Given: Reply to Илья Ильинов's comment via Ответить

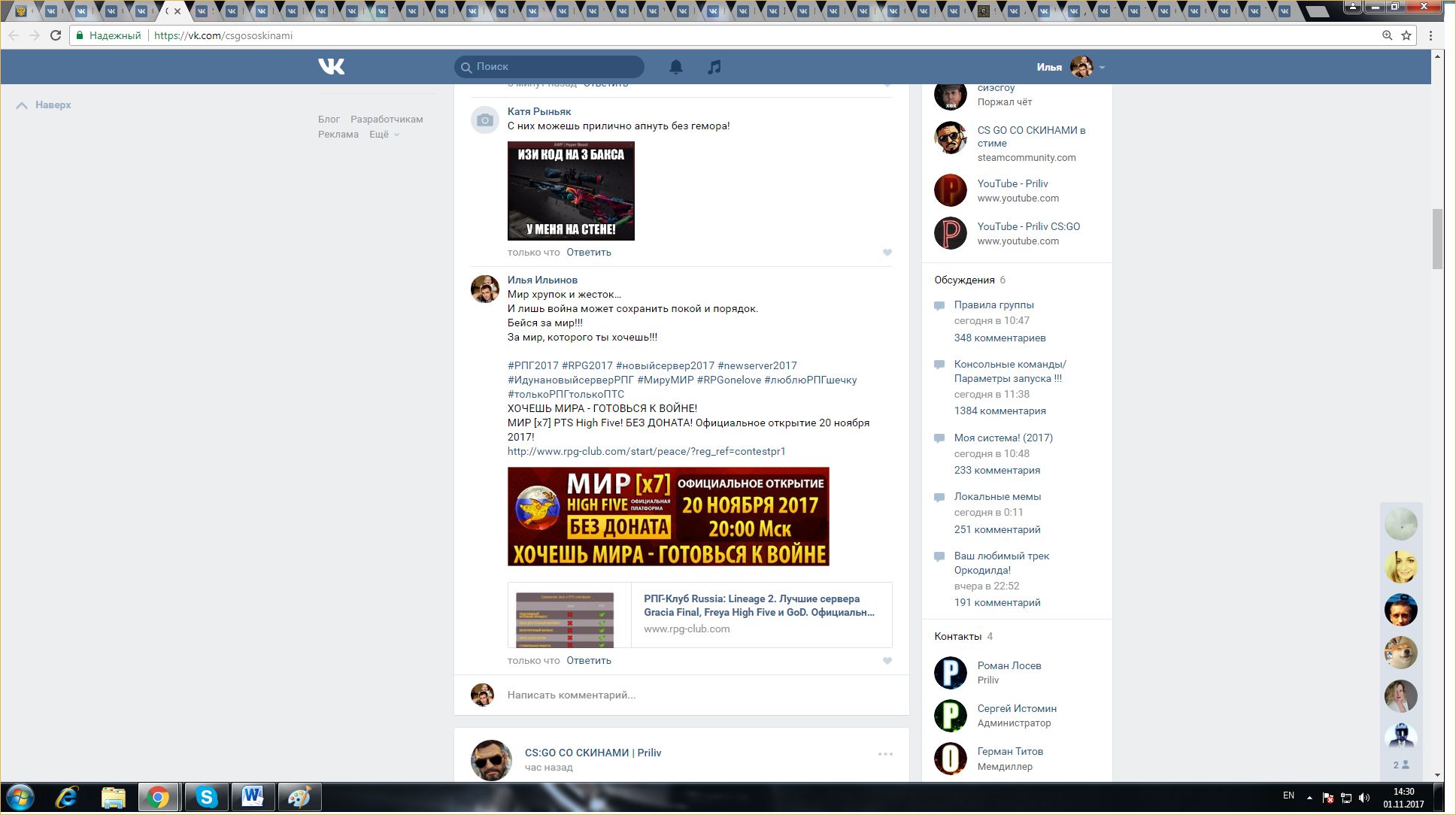Looking at the screenshot, I should pos(589,661).
